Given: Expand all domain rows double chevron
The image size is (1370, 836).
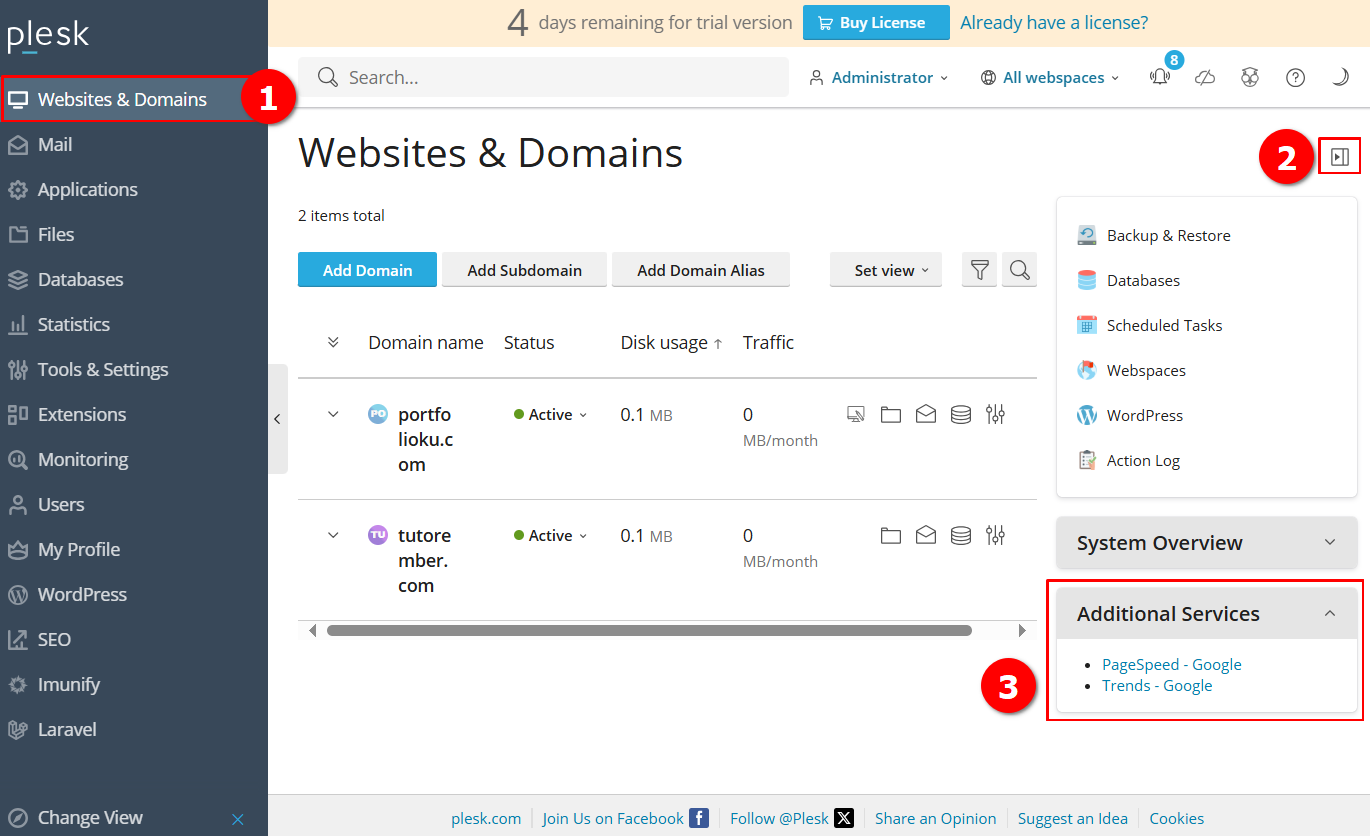Looking at the screenshot, I should point(333,342).
